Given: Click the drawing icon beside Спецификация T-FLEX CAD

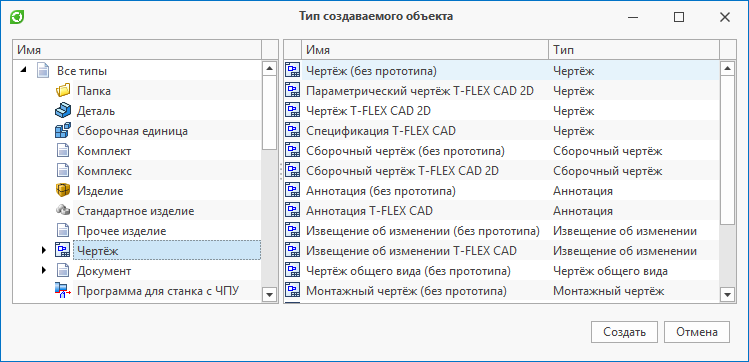Looking at the screenshot, I should [x=292, y=130].
